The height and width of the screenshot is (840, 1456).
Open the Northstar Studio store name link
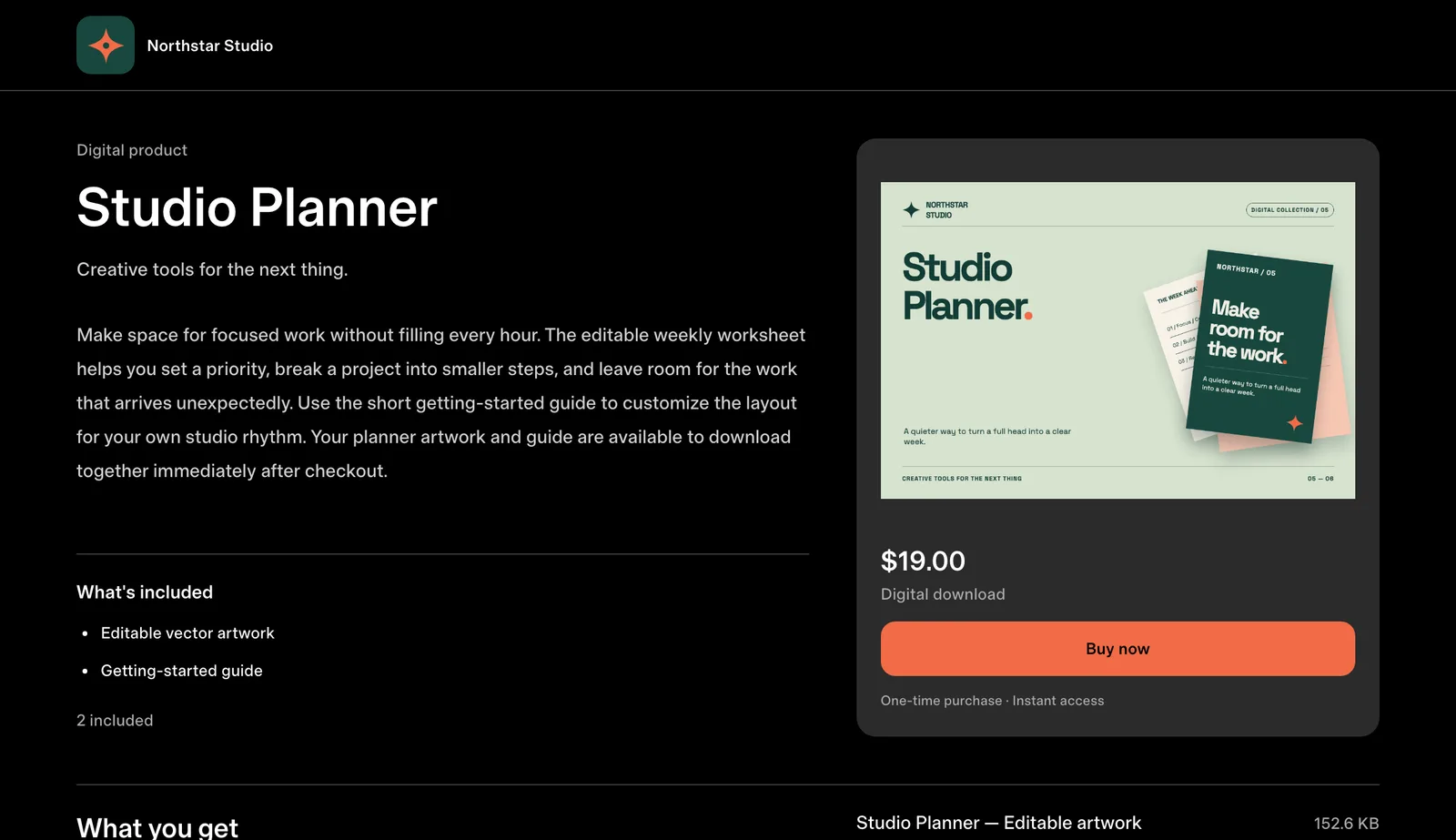(x=209, y=46)
